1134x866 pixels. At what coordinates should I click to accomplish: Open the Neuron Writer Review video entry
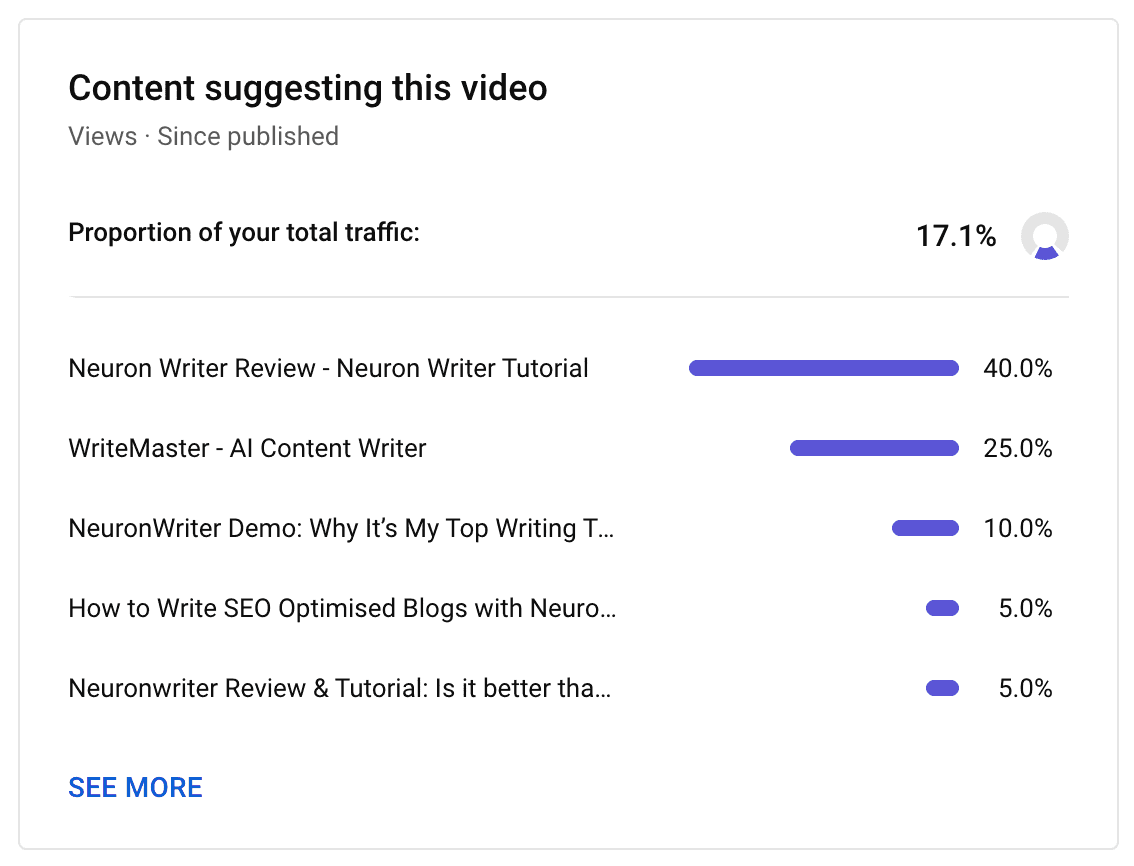tap(327, 368)
